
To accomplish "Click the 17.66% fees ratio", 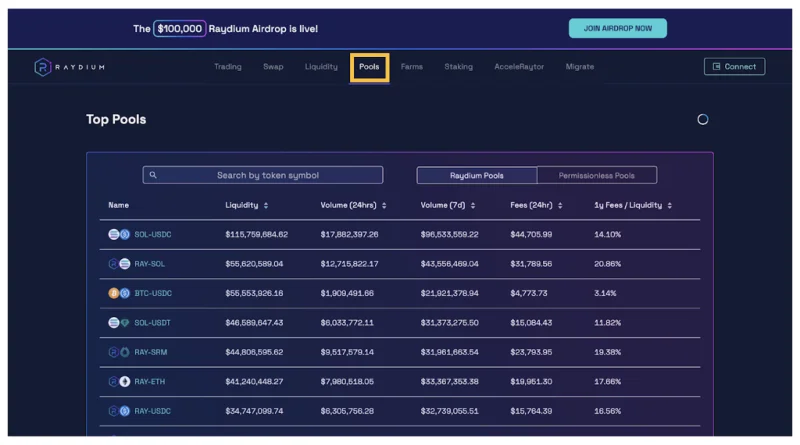I will (608, 382).
